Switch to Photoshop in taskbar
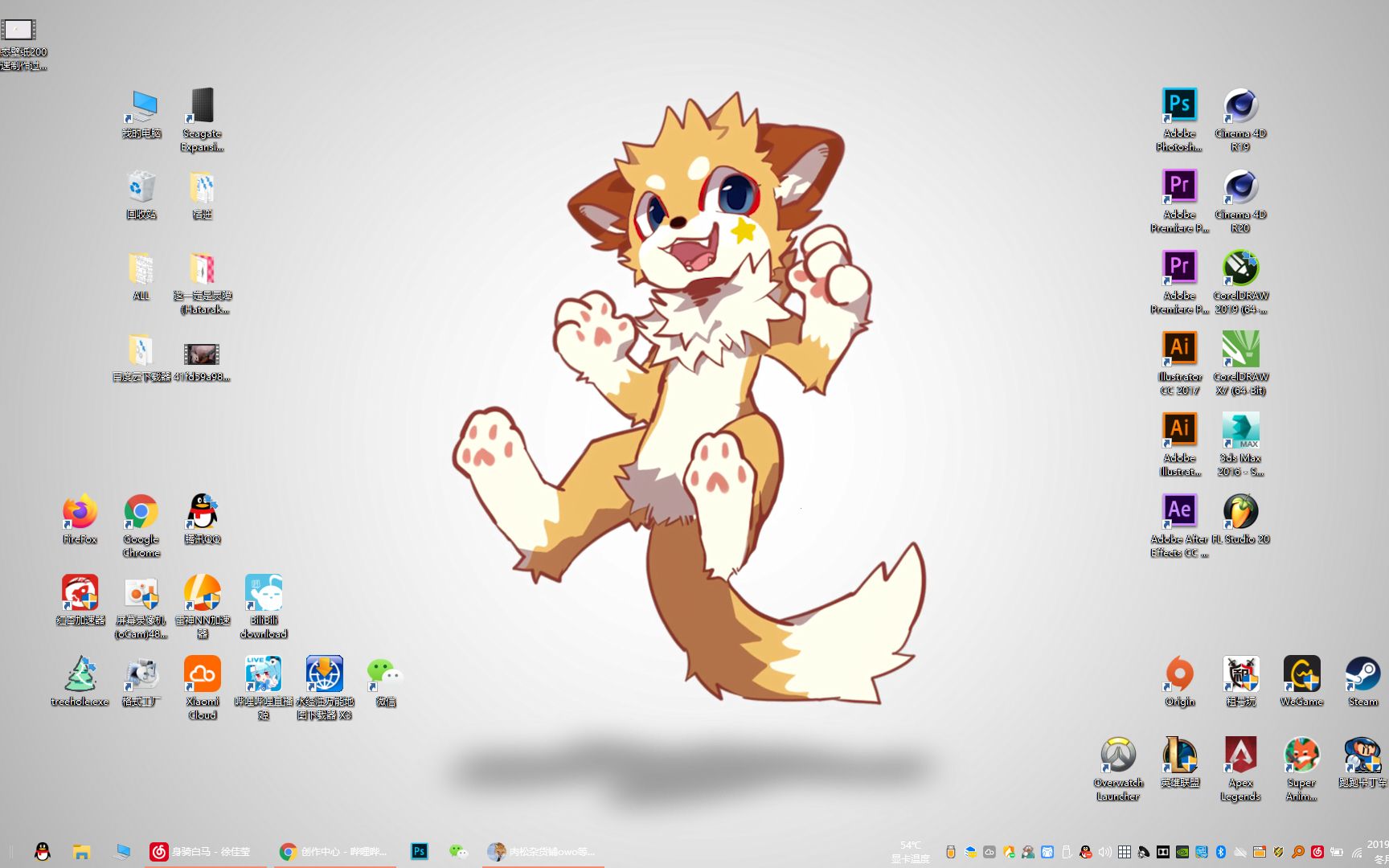 coord(419,852)
